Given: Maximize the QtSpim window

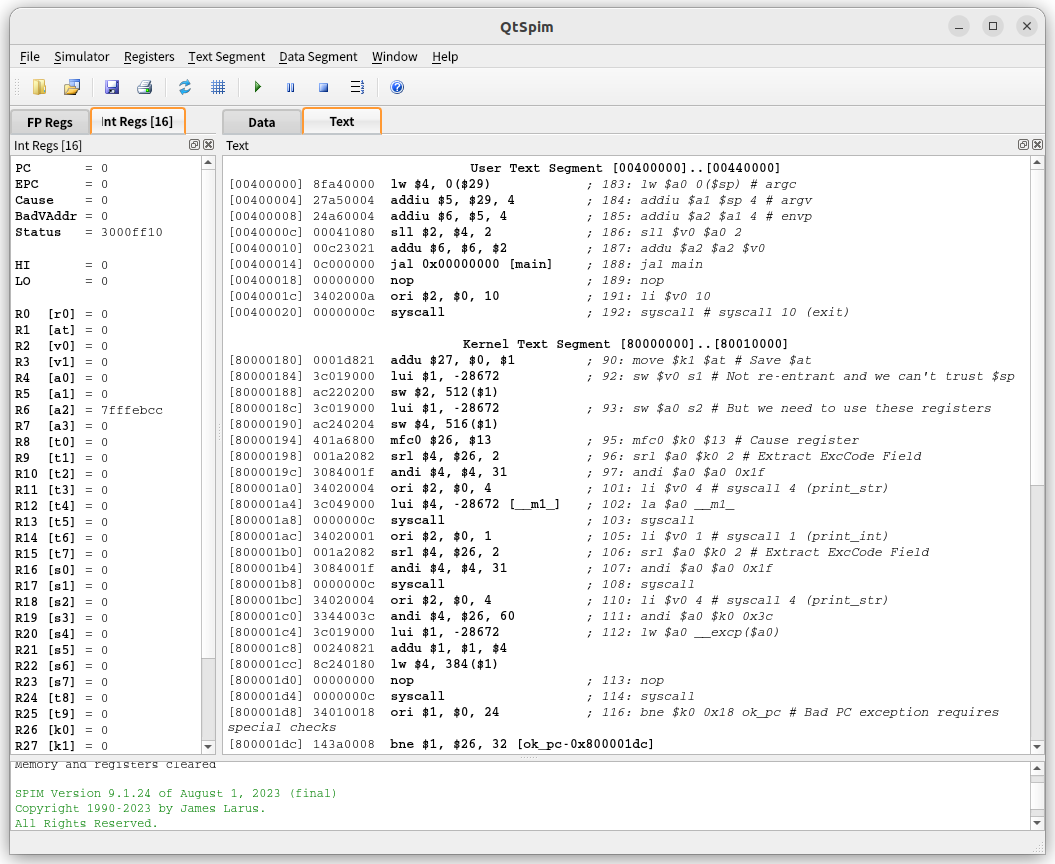Looking at the screenshot, I should tap(992, 26).
